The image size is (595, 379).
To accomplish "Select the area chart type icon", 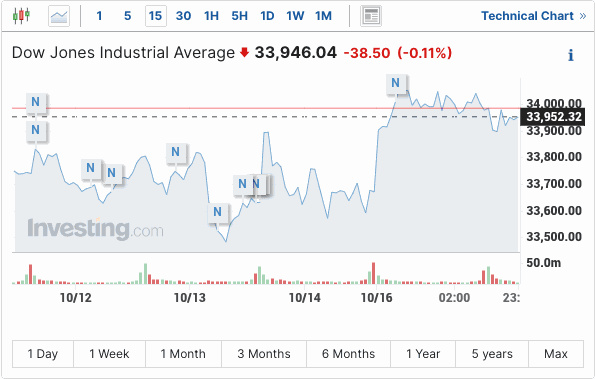I will [x=59, y=16].
